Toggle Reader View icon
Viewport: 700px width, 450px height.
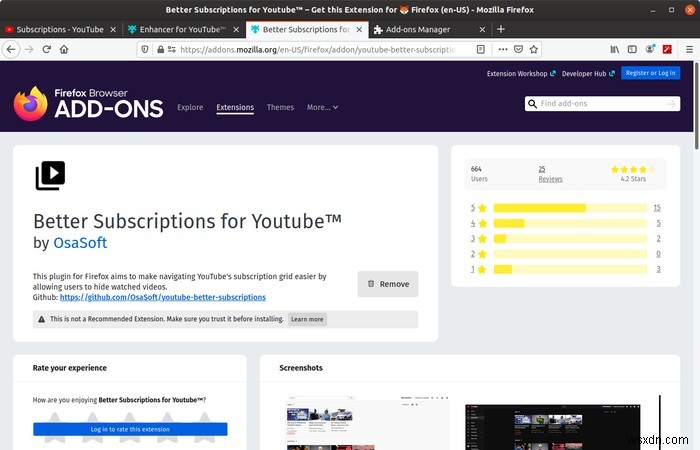[x=481, y=49]
